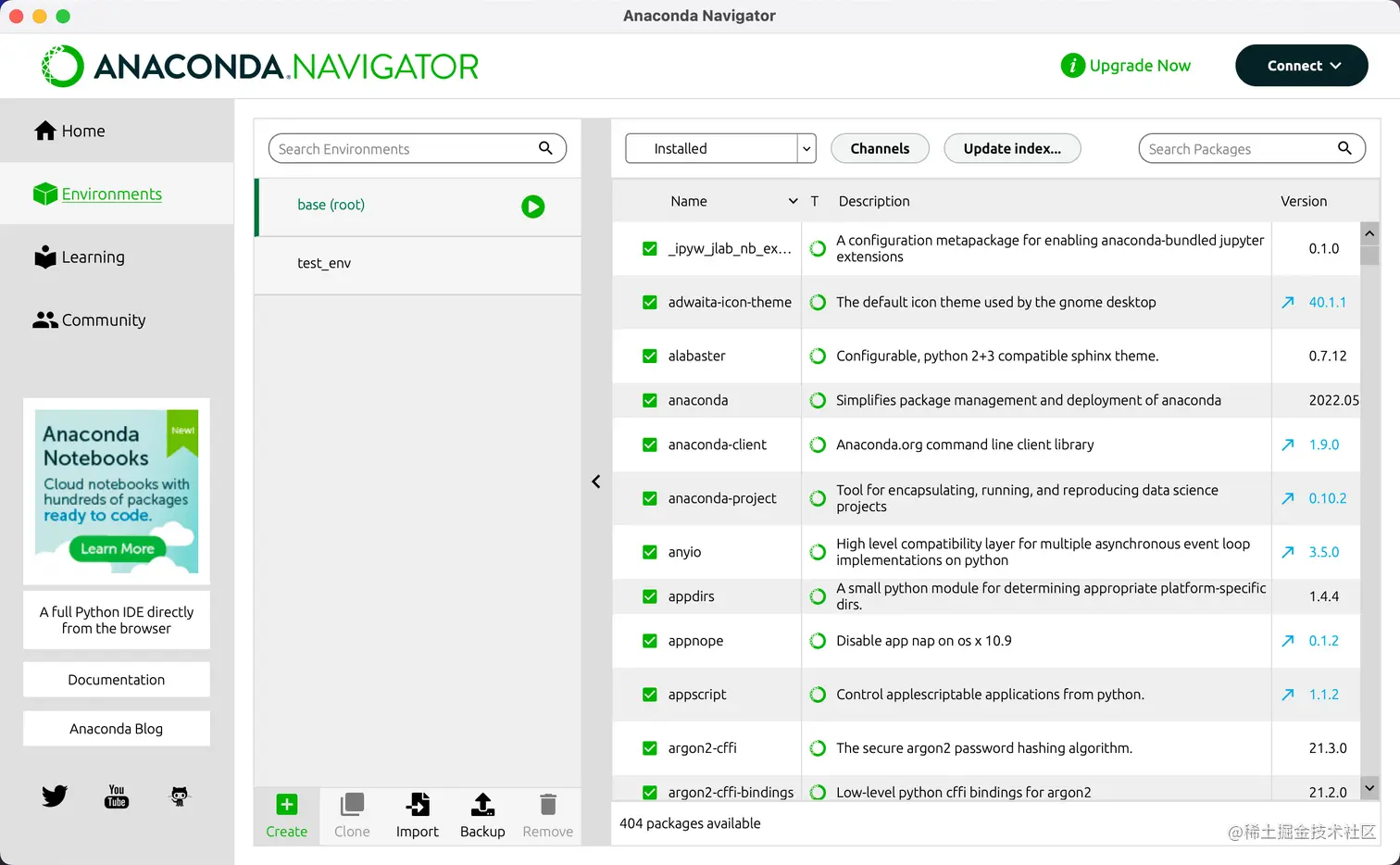
Task: Click the Upgrade Now link
Action: (1140, 66)
